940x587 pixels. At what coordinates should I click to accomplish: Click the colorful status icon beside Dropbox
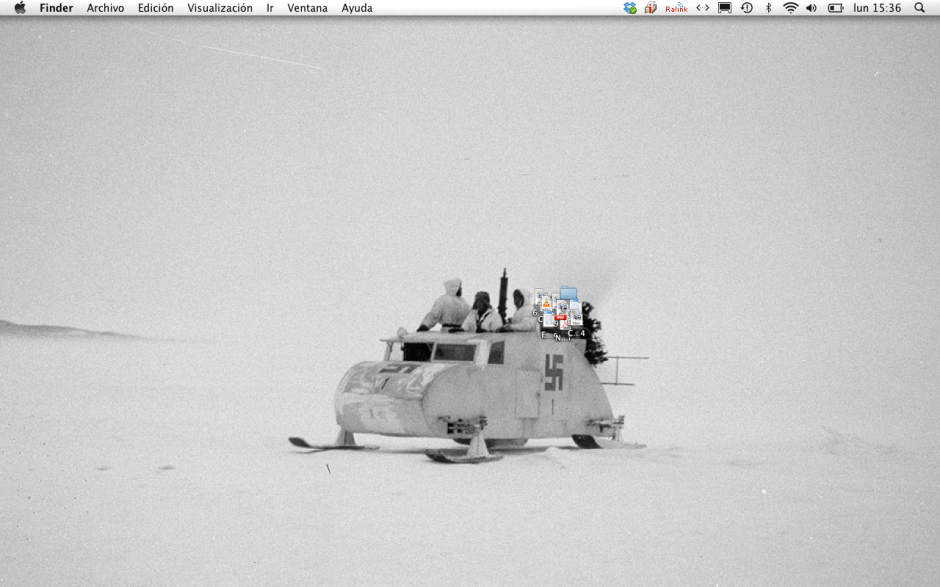pyautogui.click(x=649, y=8)
